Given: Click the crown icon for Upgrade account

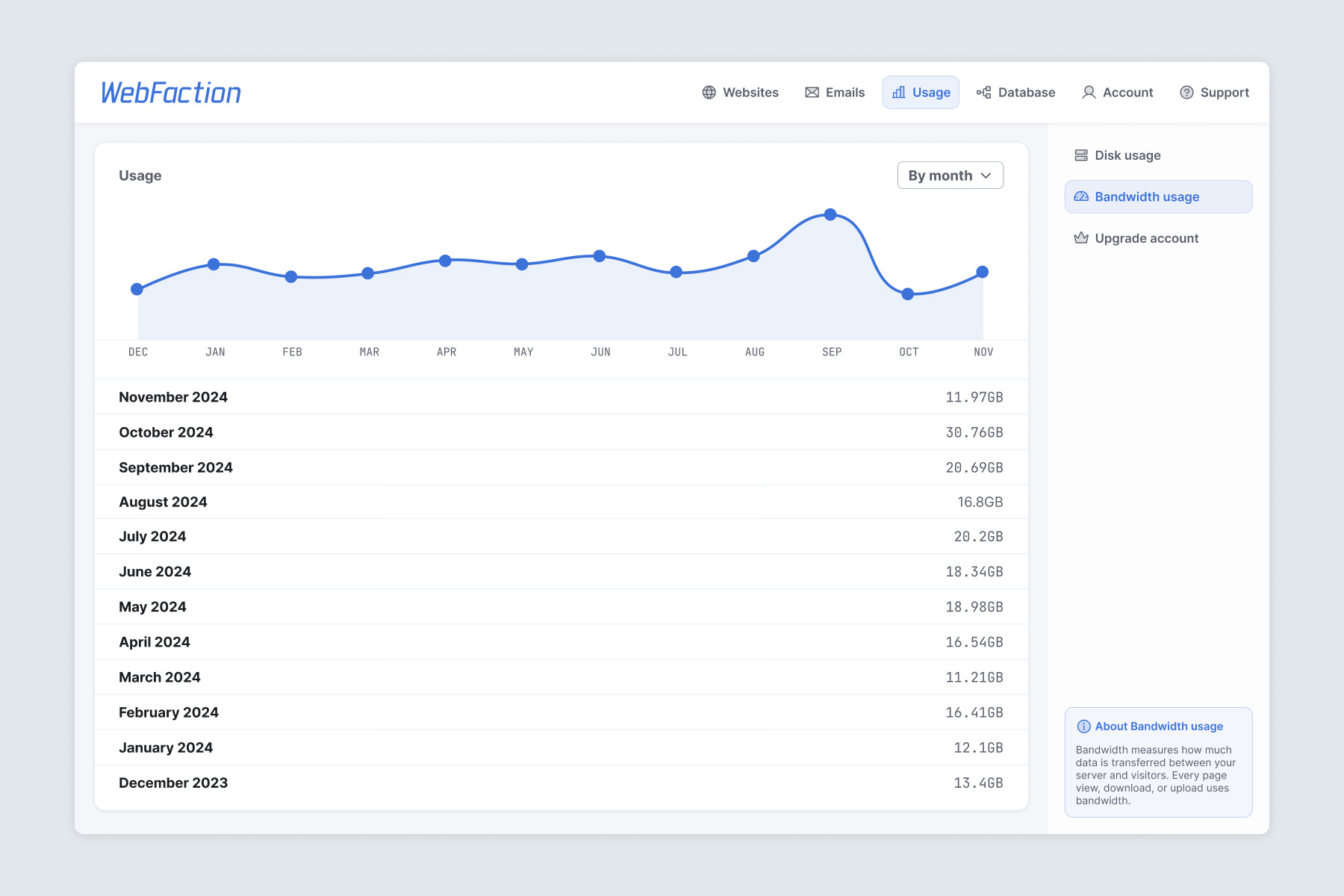Looking at the screenshot, I should [x=1081, y=238].
